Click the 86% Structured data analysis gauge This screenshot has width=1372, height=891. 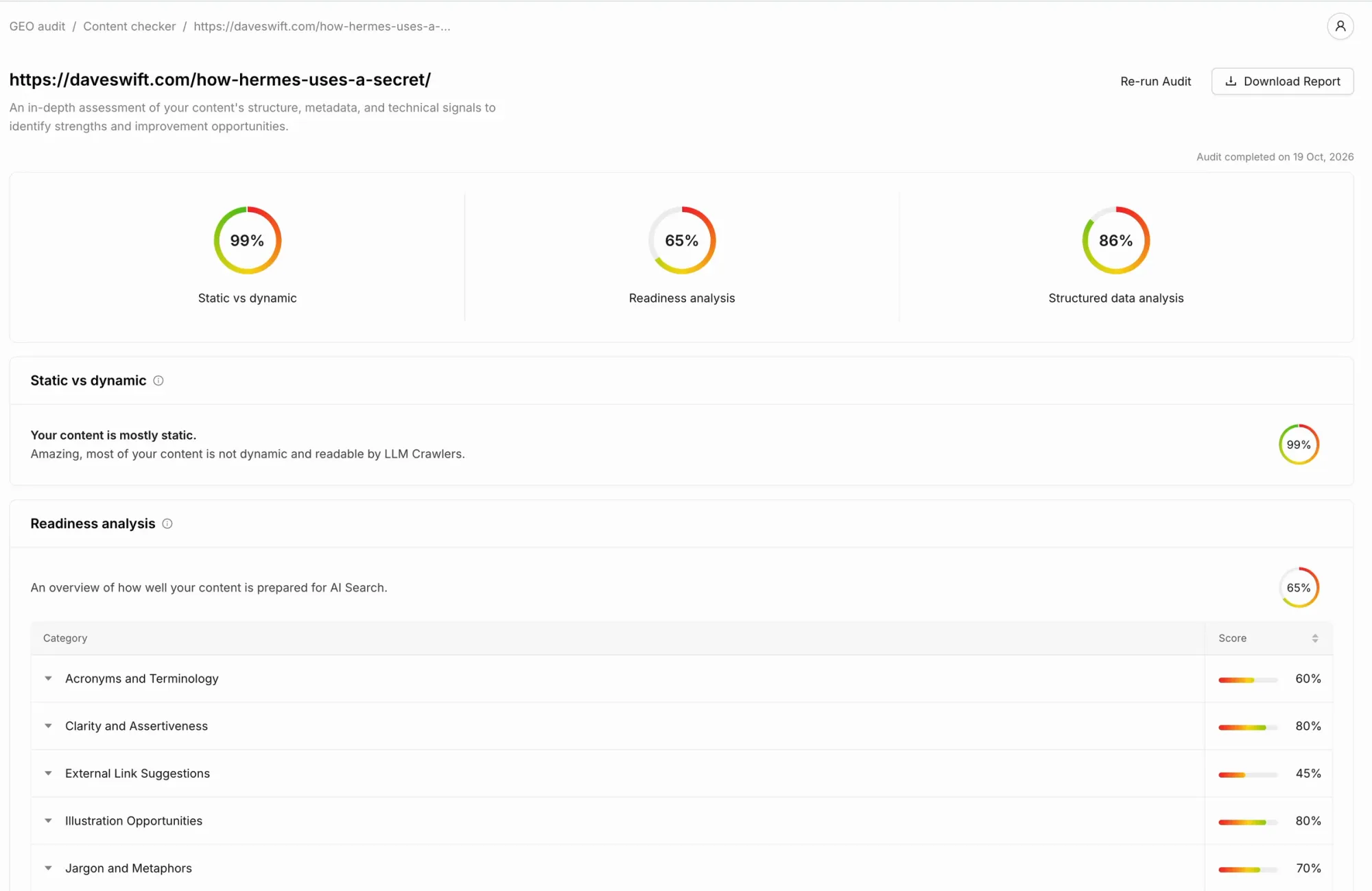1116,240
